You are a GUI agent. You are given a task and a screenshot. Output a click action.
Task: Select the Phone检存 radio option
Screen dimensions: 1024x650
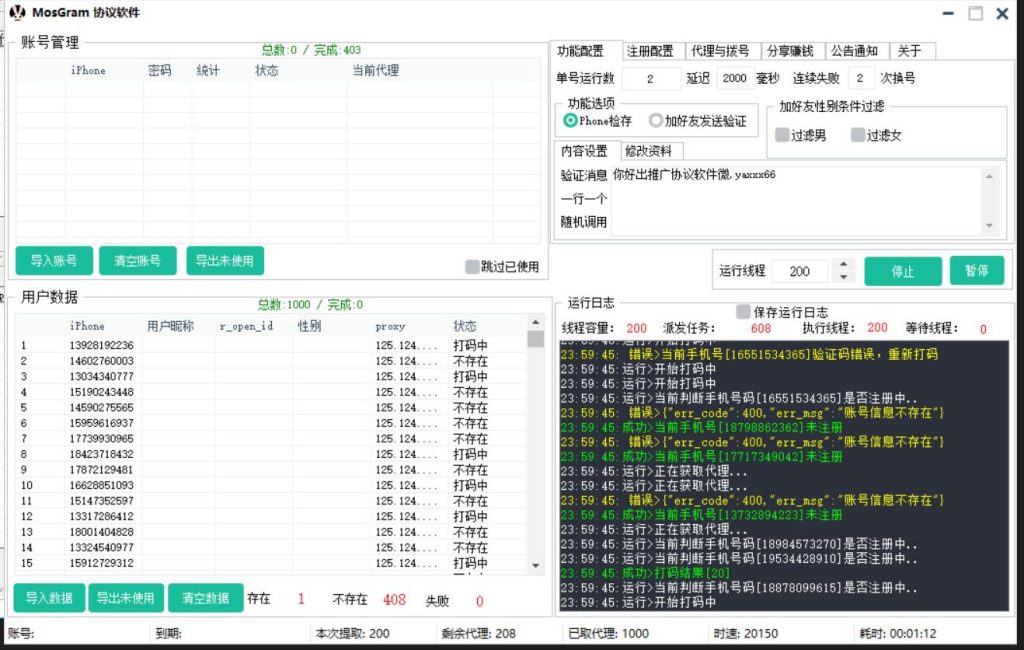(571, 121)
